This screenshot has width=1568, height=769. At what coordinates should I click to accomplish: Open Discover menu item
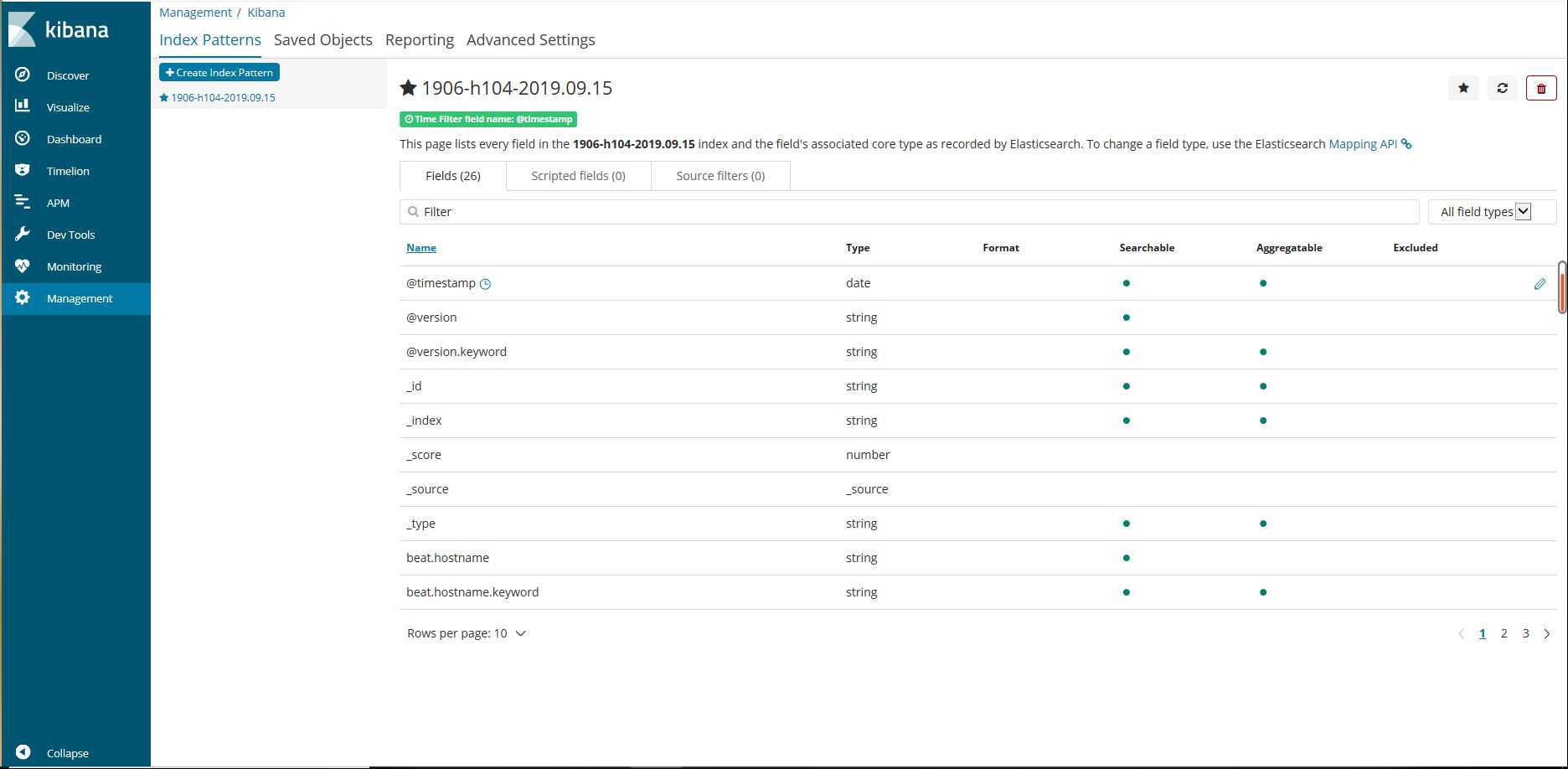tap(68, 75)
